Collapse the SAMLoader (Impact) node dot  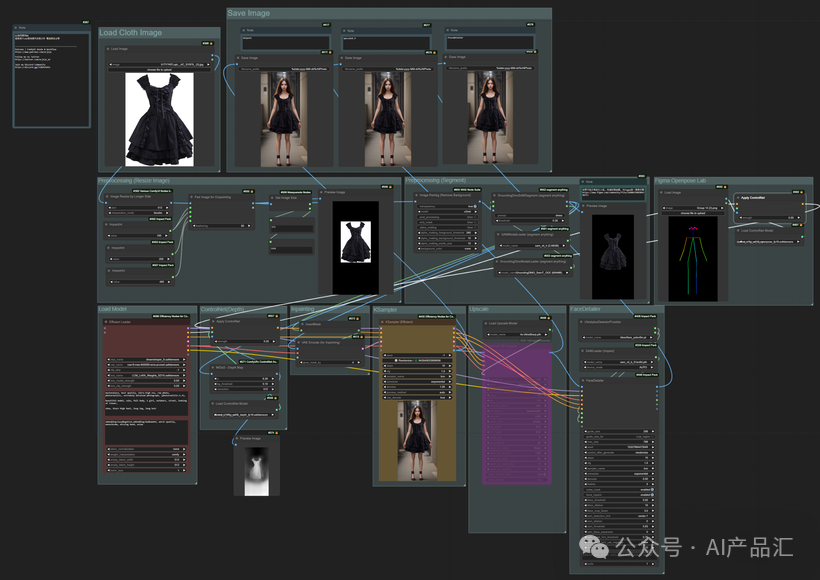583,351
